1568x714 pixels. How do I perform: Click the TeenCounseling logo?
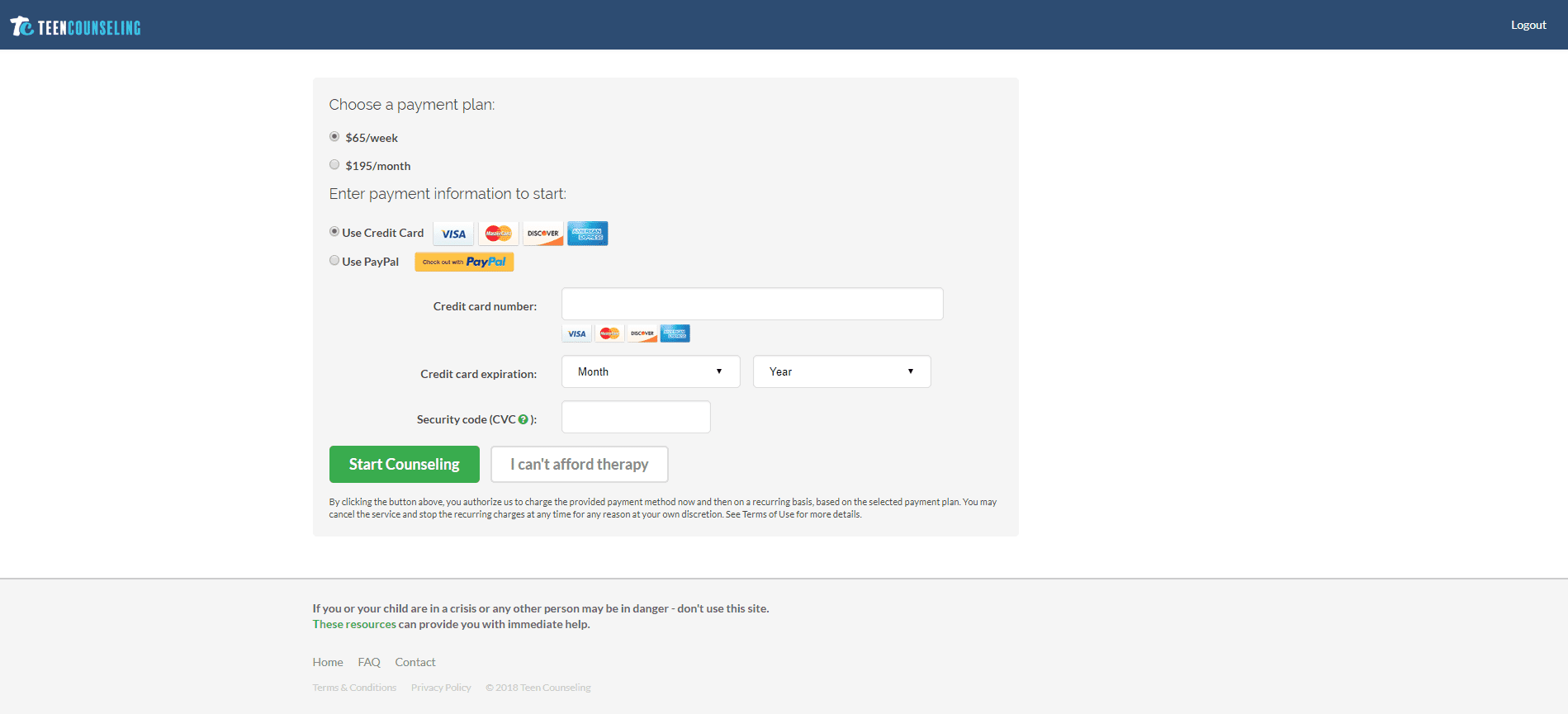click(75, 26)
